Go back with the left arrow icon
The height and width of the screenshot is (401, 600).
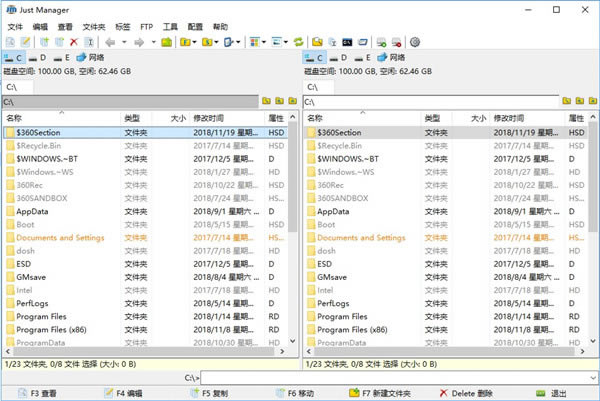110,42
